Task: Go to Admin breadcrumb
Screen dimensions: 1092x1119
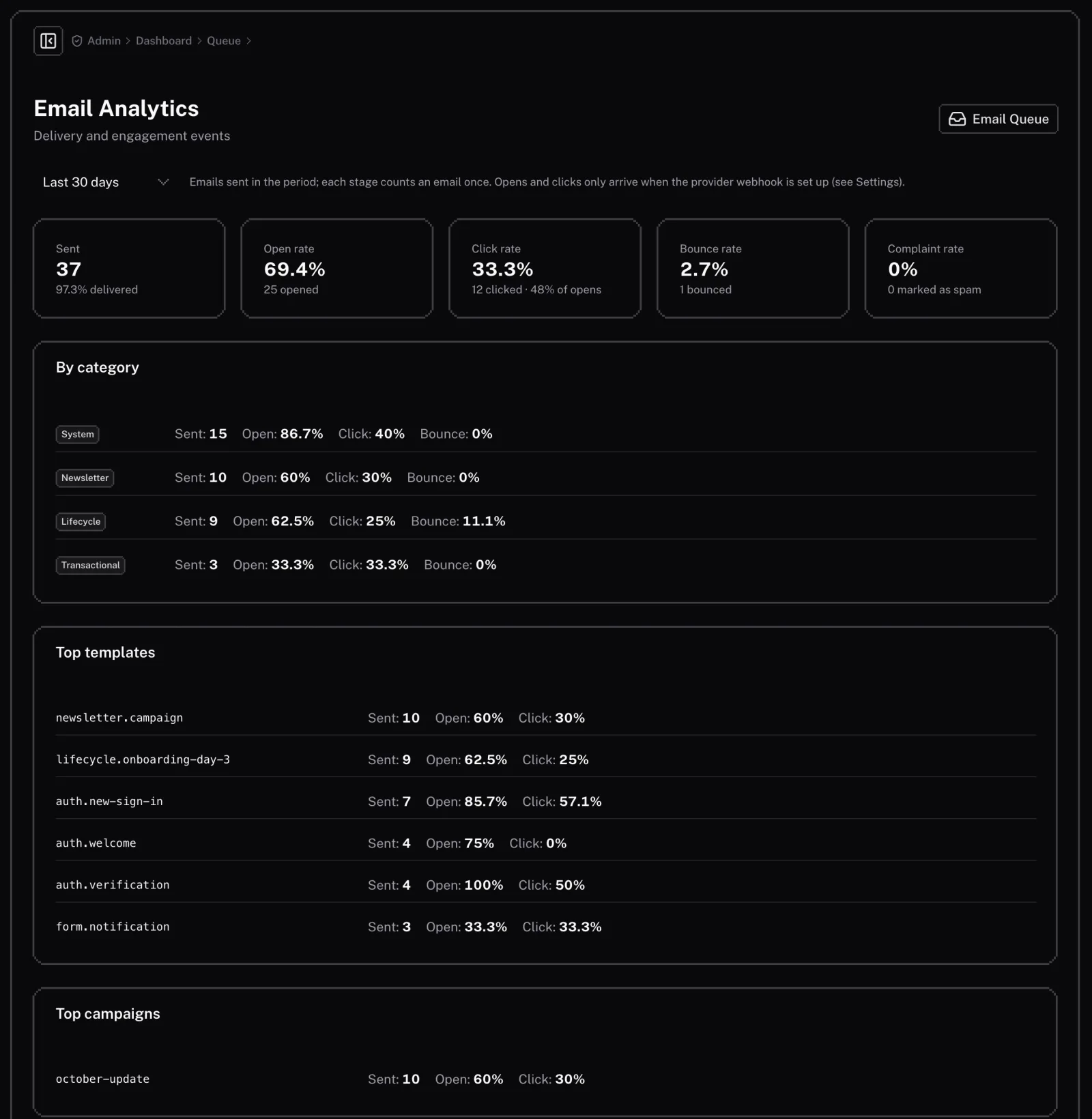Action: pyautogui.click(x=104, y=41)
